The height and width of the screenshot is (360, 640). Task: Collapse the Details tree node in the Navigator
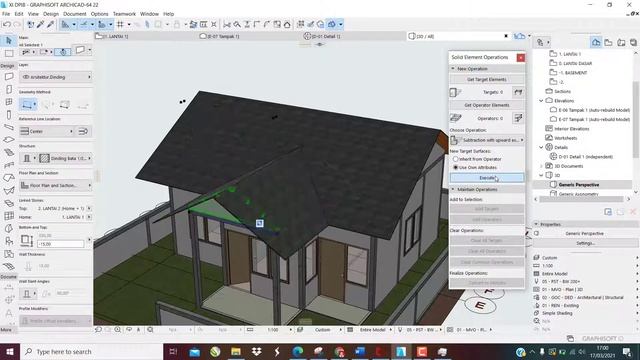tap(541, 147)
